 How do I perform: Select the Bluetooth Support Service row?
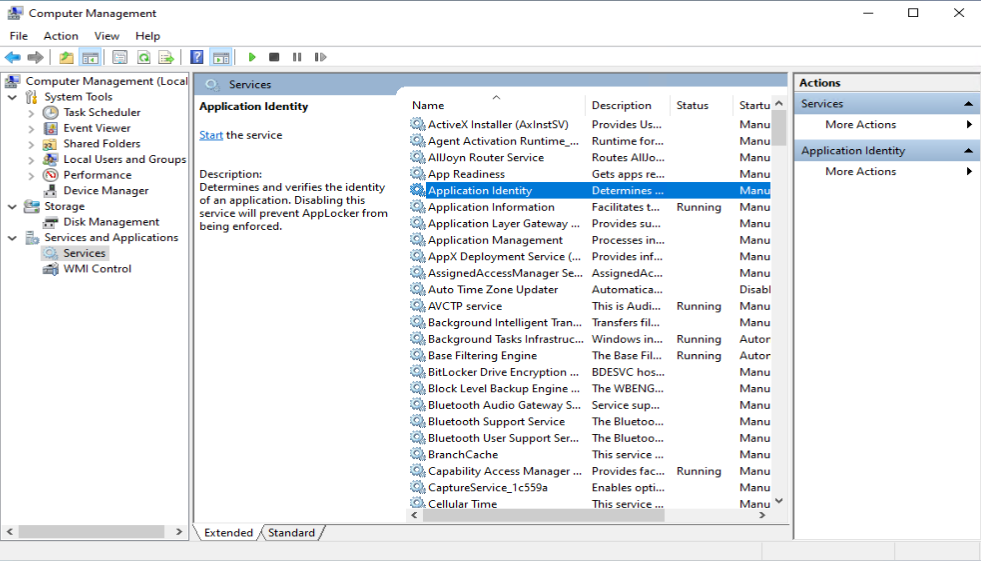pyautogui.click(x=590, y=422)
